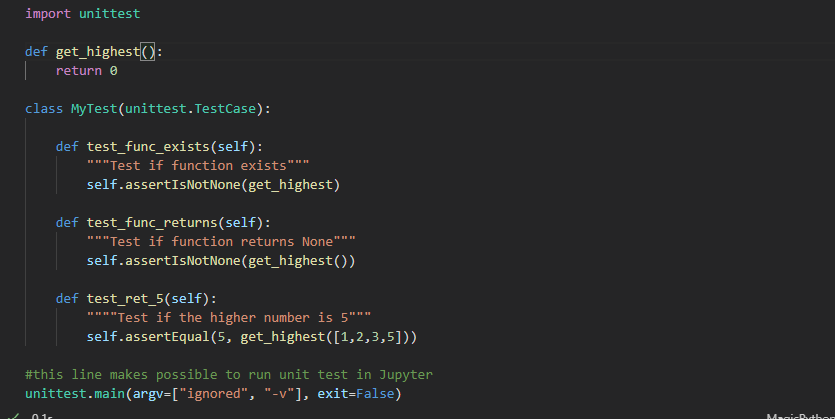
Task: Click 'self.assertEqual(5, get_highest([1,2,3,5]))' line
Action: pyautogui.click(x=252, y=337)
